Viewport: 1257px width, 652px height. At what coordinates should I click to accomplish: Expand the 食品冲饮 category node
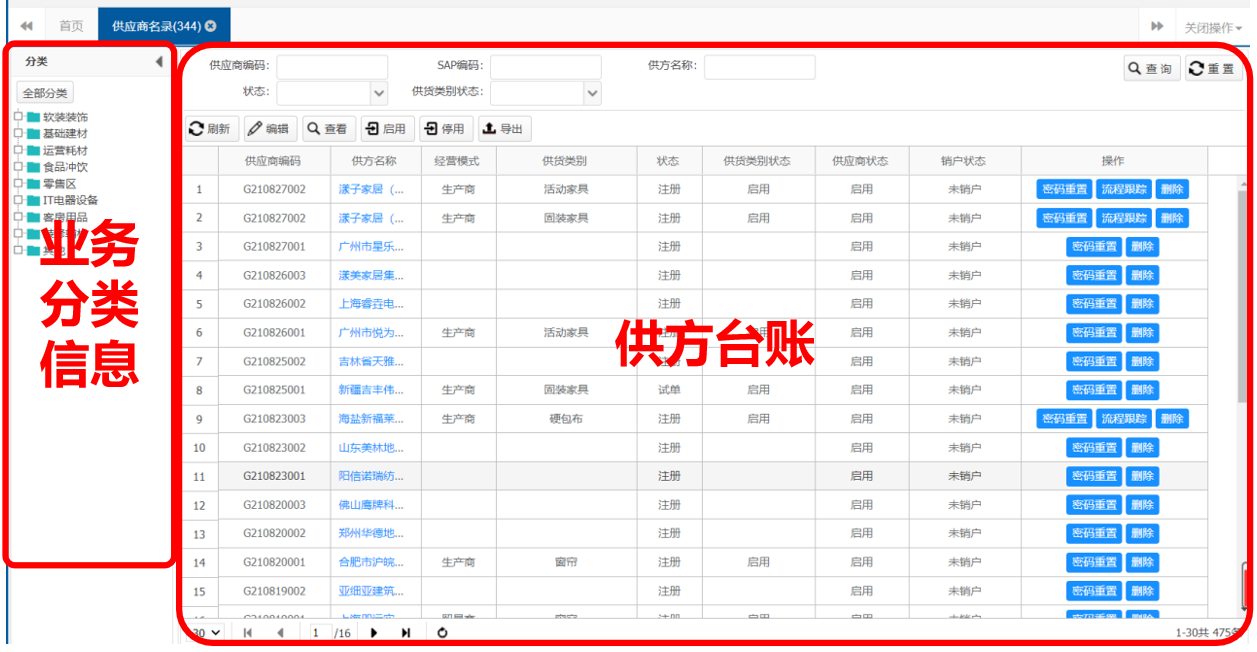point(19,167)
